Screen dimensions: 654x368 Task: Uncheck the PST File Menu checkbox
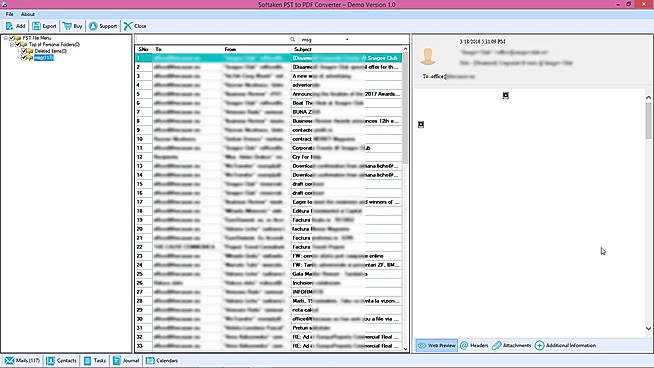[x=12, y=38]
